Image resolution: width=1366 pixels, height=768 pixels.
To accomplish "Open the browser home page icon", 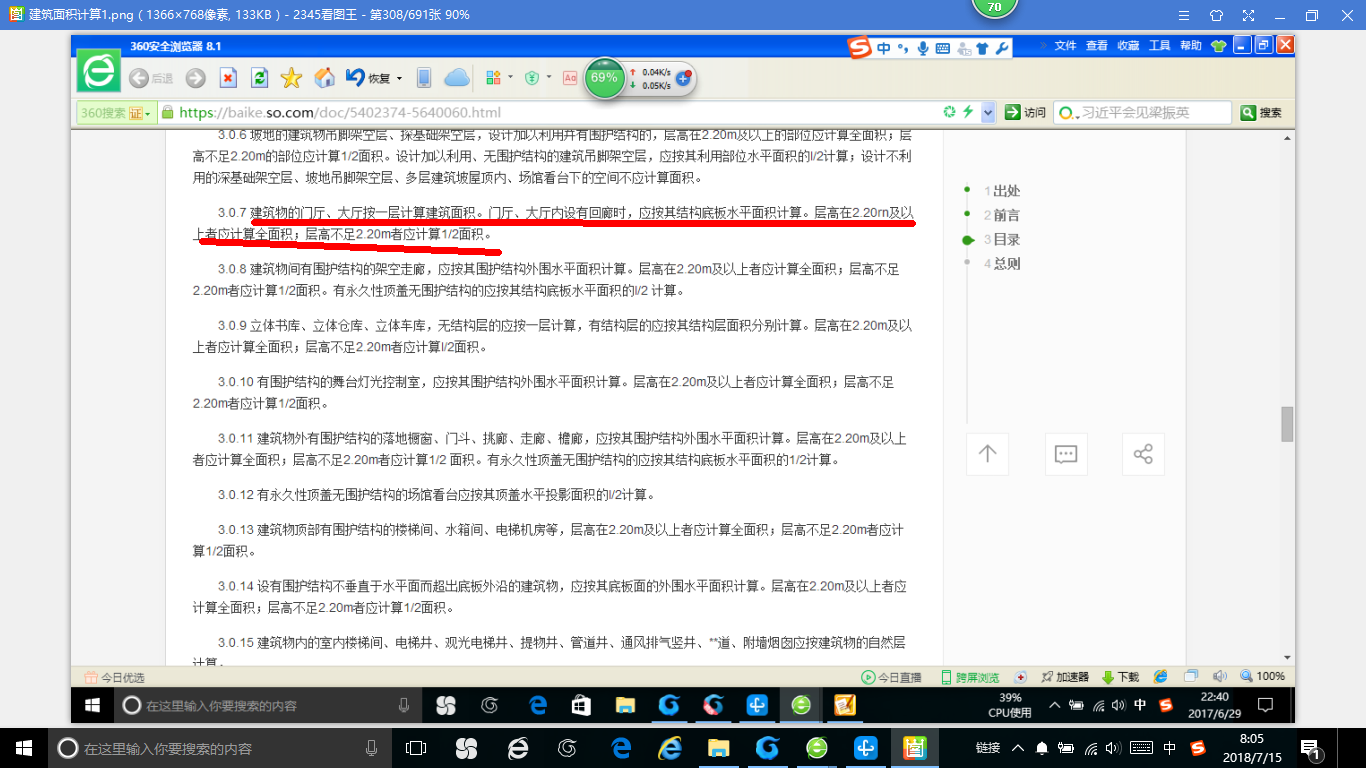I will (324, 78).
